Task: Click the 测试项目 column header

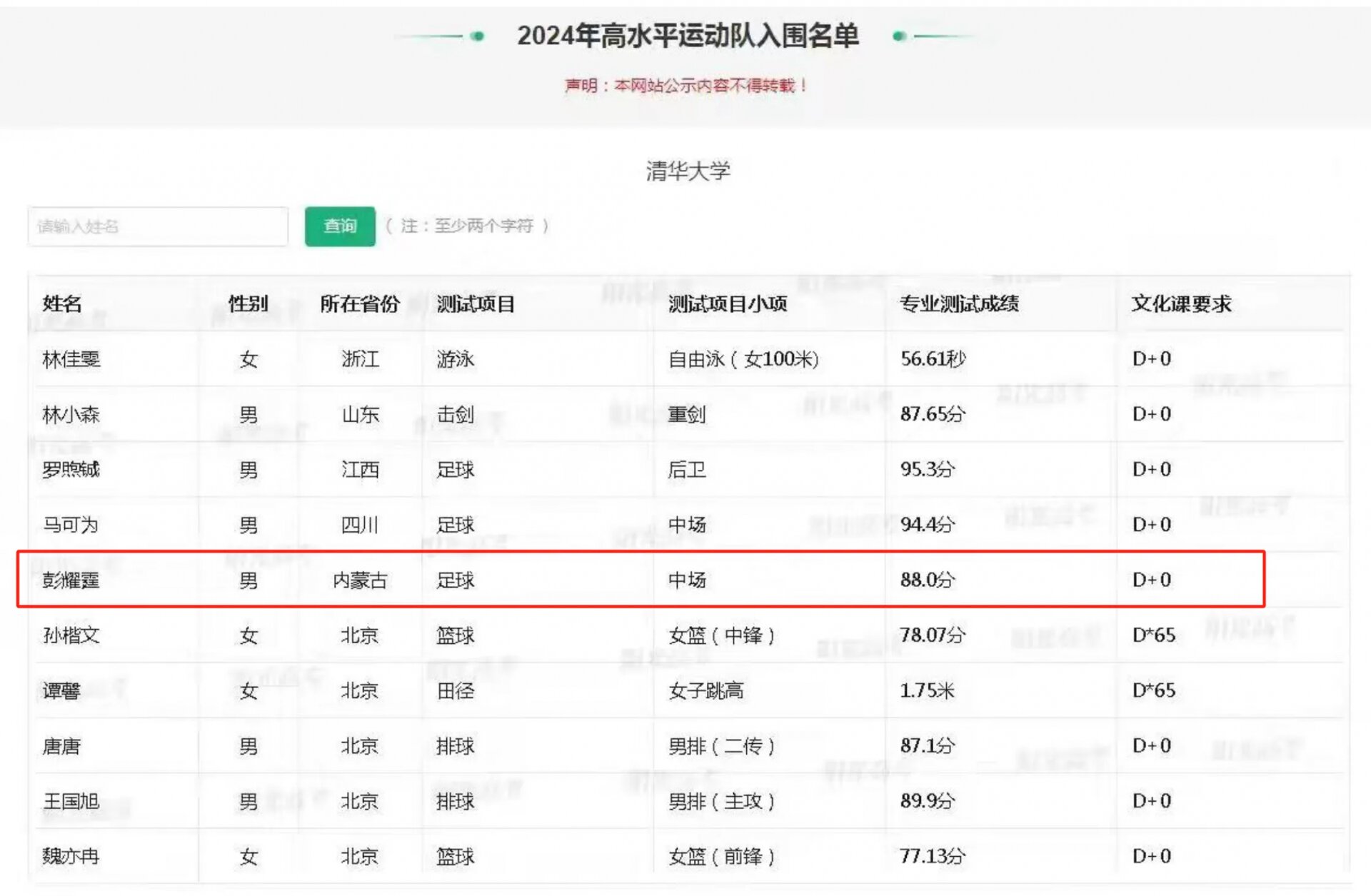Action: (x=476, y=304)
